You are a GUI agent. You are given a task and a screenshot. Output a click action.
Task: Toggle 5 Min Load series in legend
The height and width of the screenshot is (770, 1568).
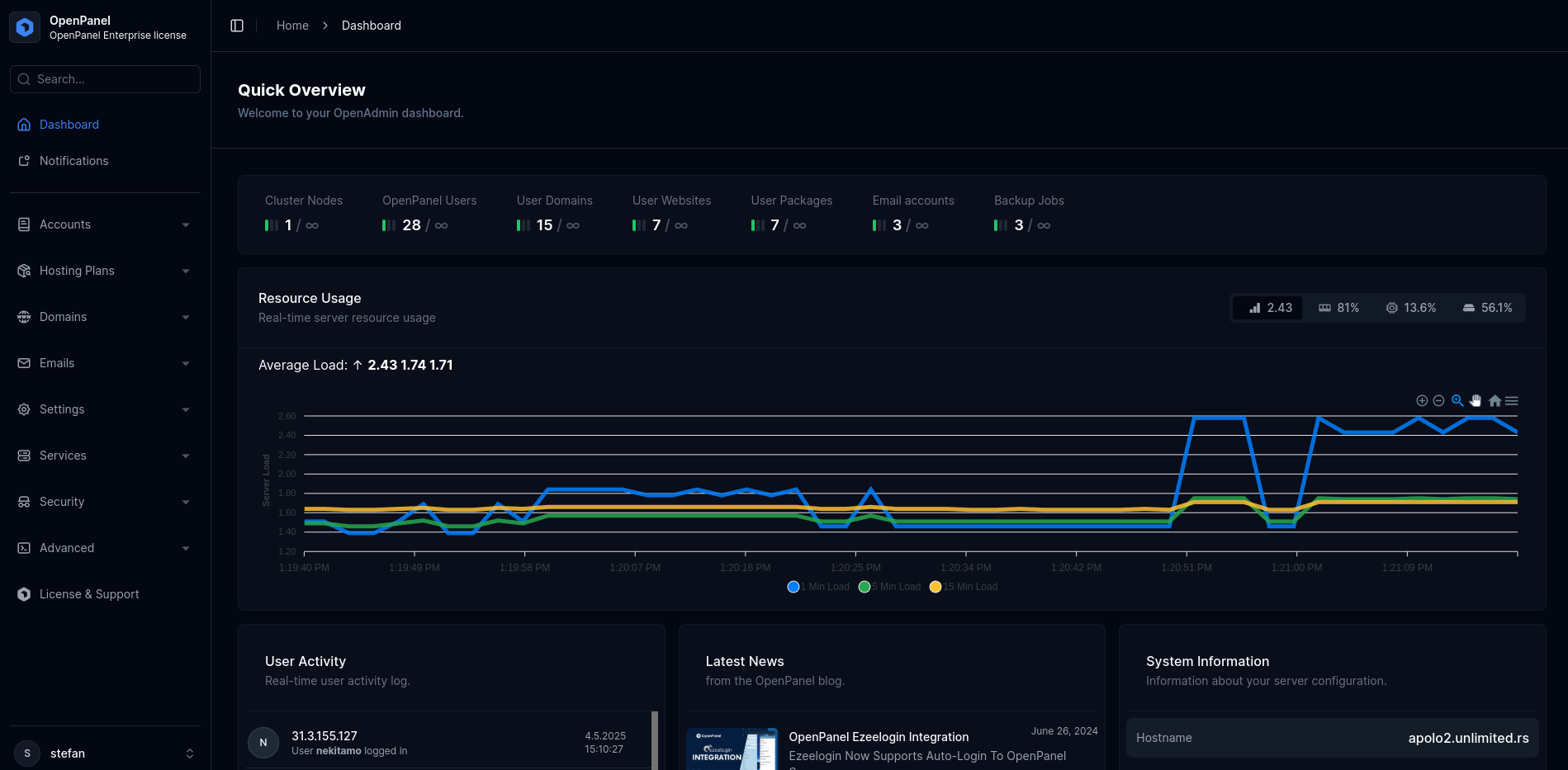889,587
